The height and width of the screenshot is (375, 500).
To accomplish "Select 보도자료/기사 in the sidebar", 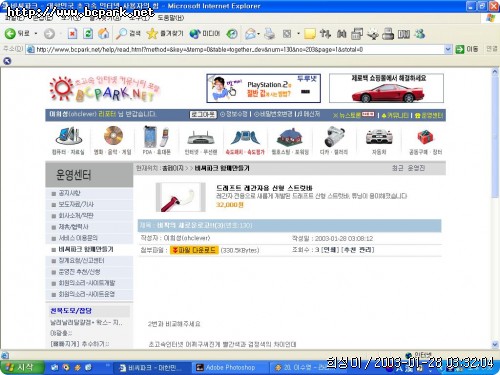I will tap(76, 204).
